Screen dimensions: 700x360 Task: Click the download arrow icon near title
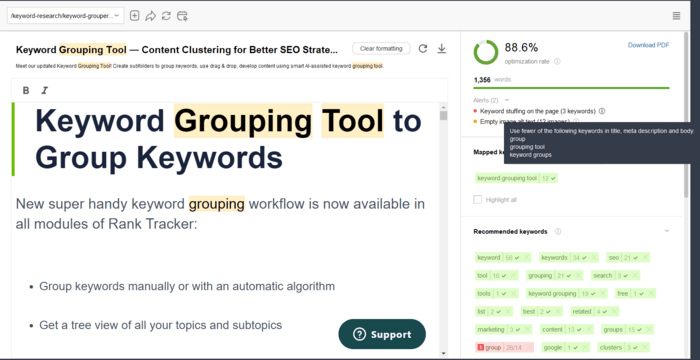click(x=442, y=49)
